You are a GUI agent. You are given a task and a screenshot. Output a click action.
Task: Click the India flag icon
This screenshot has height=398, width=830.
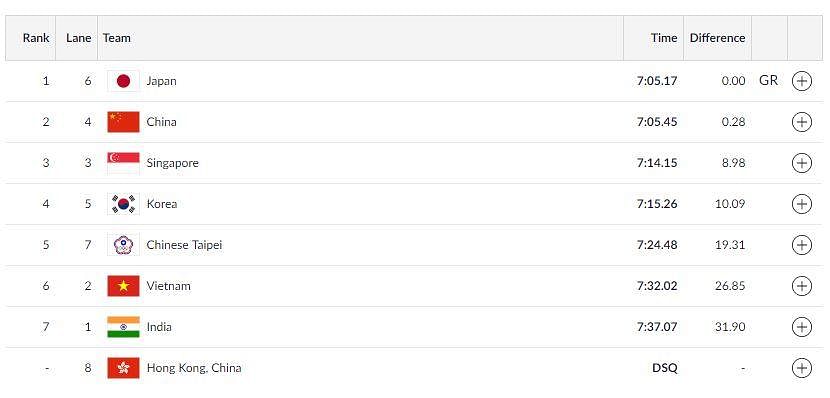coord(123,327)
